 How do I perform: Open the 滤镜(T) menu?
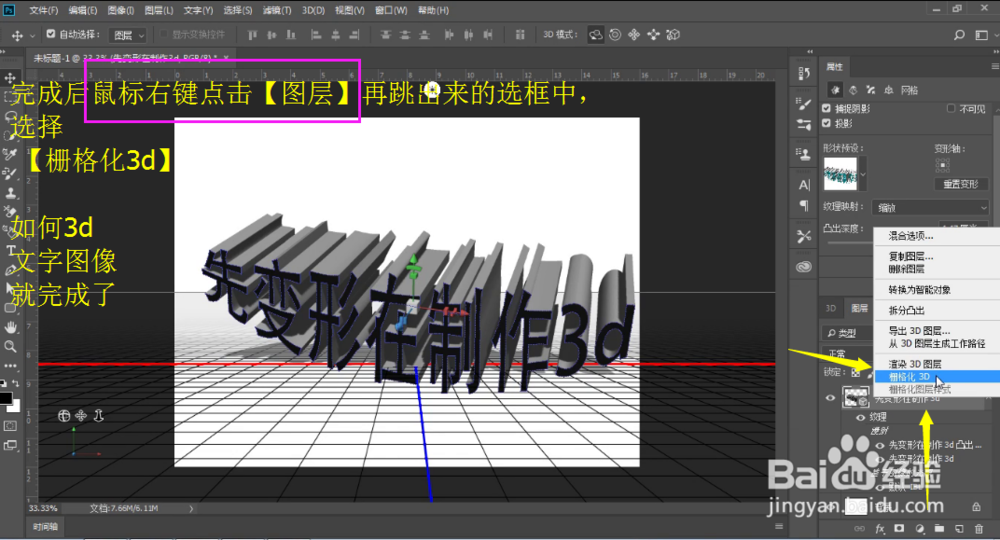tap(277, 10)
